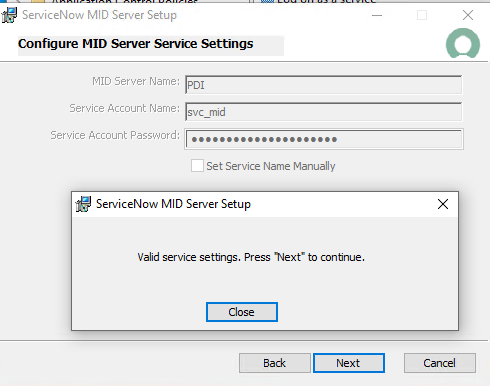Click the green ServiceNow logo
This screenshot has width=490, height=386.
[x=463, y=44]
